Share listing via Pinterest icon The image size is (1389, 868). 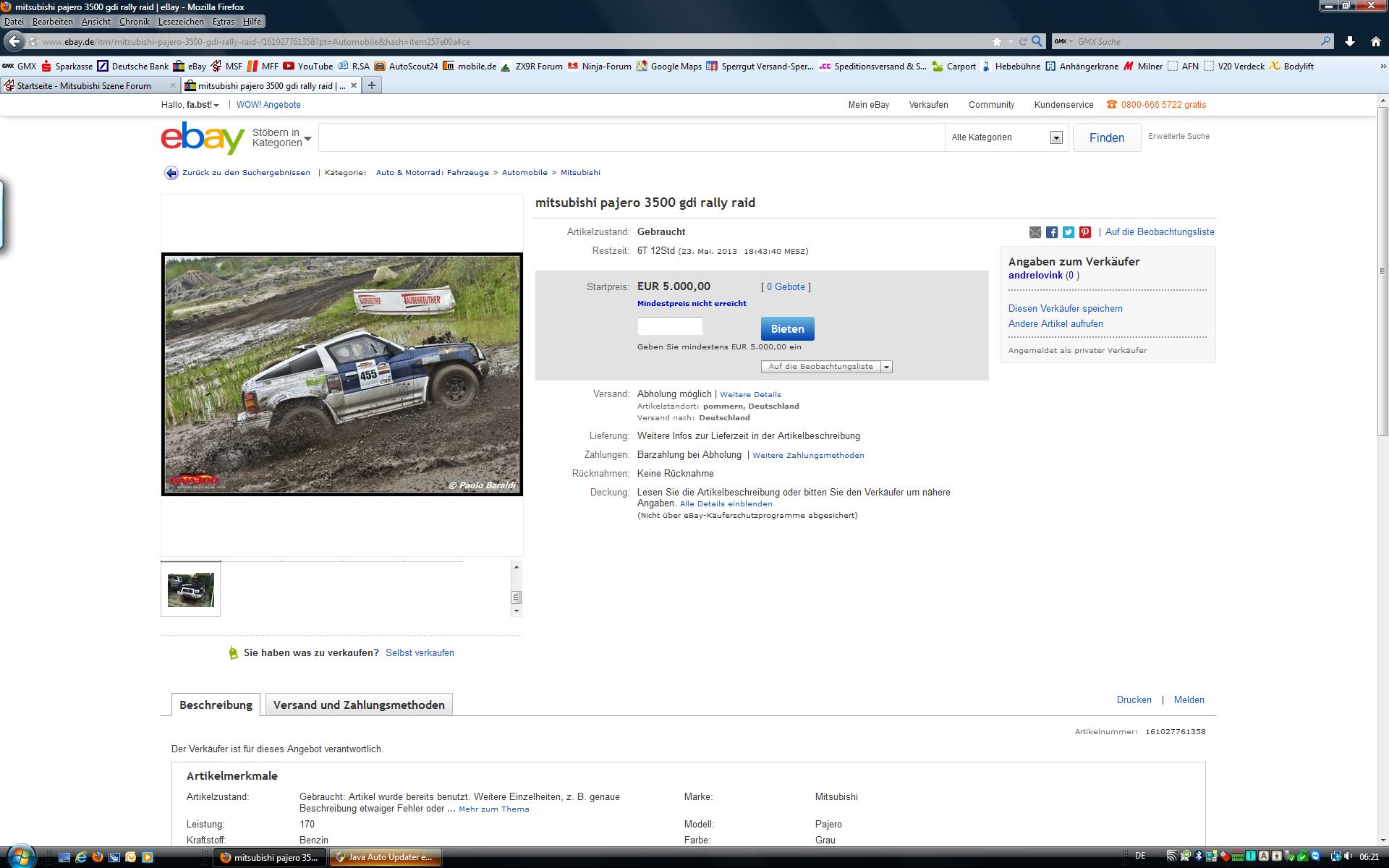(1085, 232)
